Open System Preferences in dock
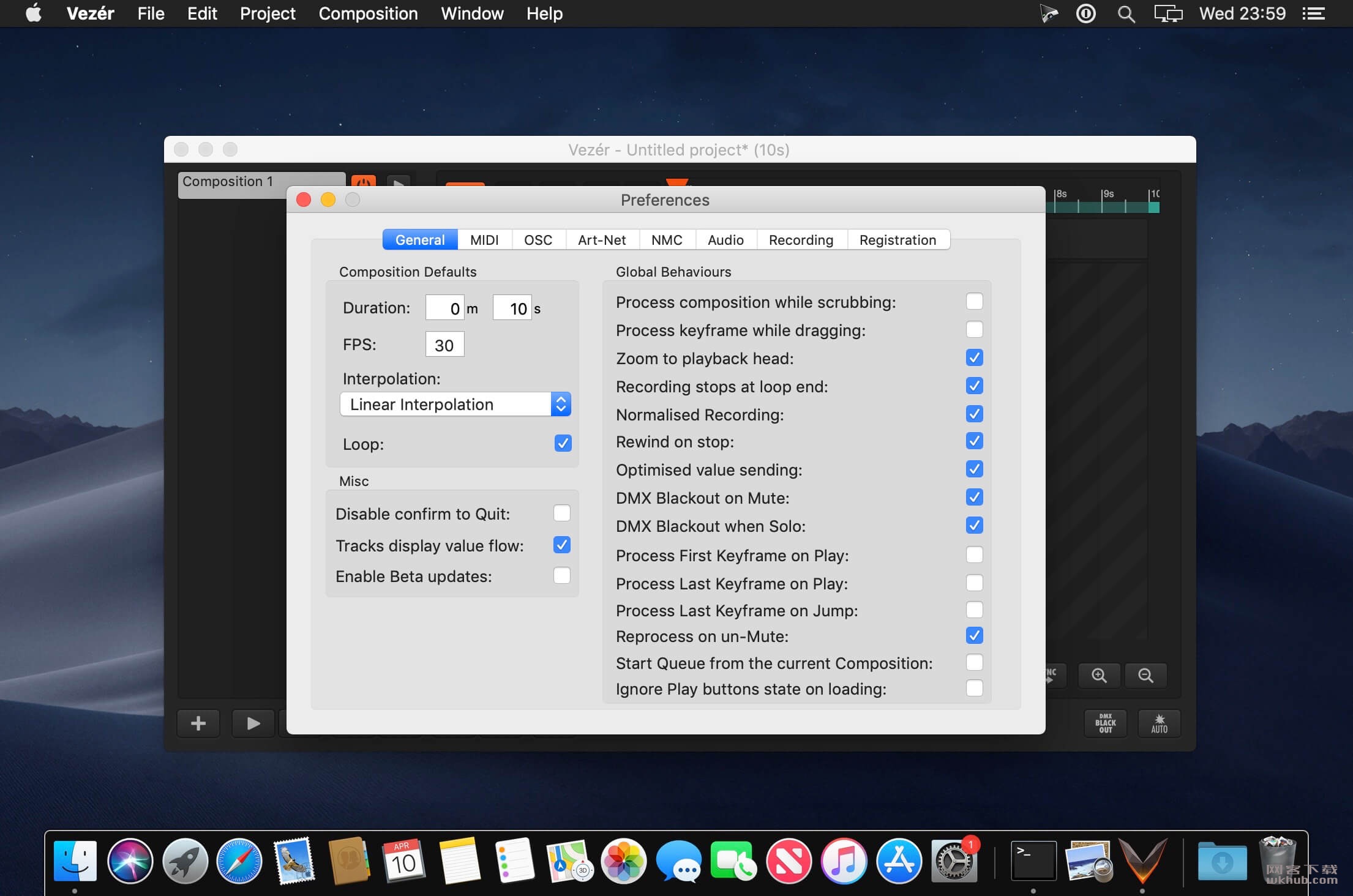The height and width of the screenshot is (896, 1353). point(954,861)
